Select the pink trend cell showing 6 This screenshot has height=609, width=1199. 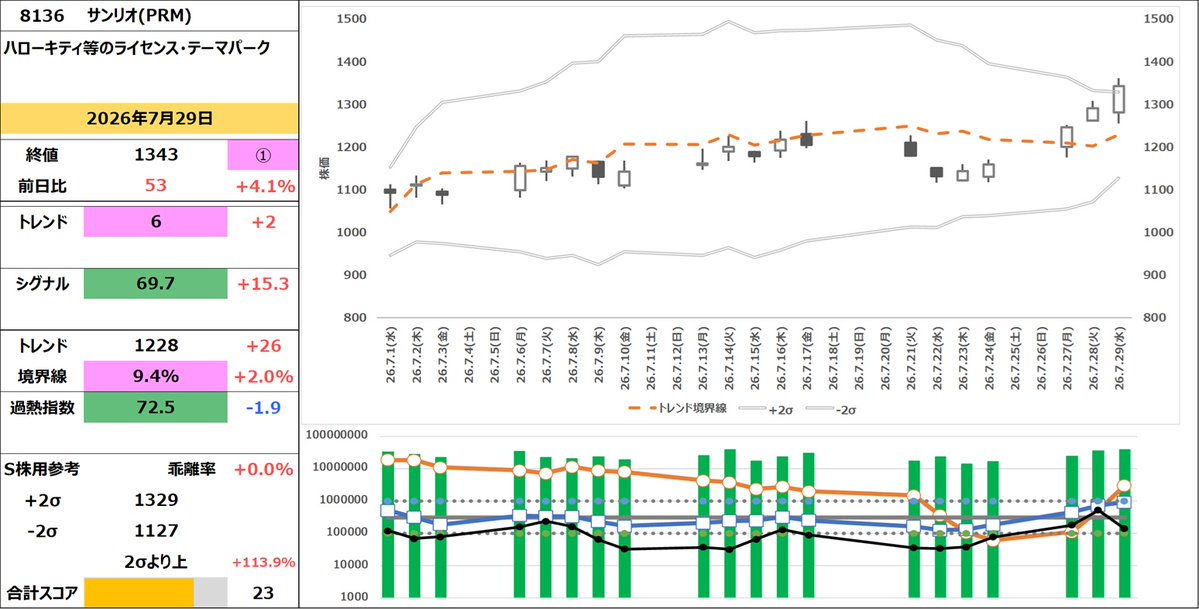(x=155, y=223)
